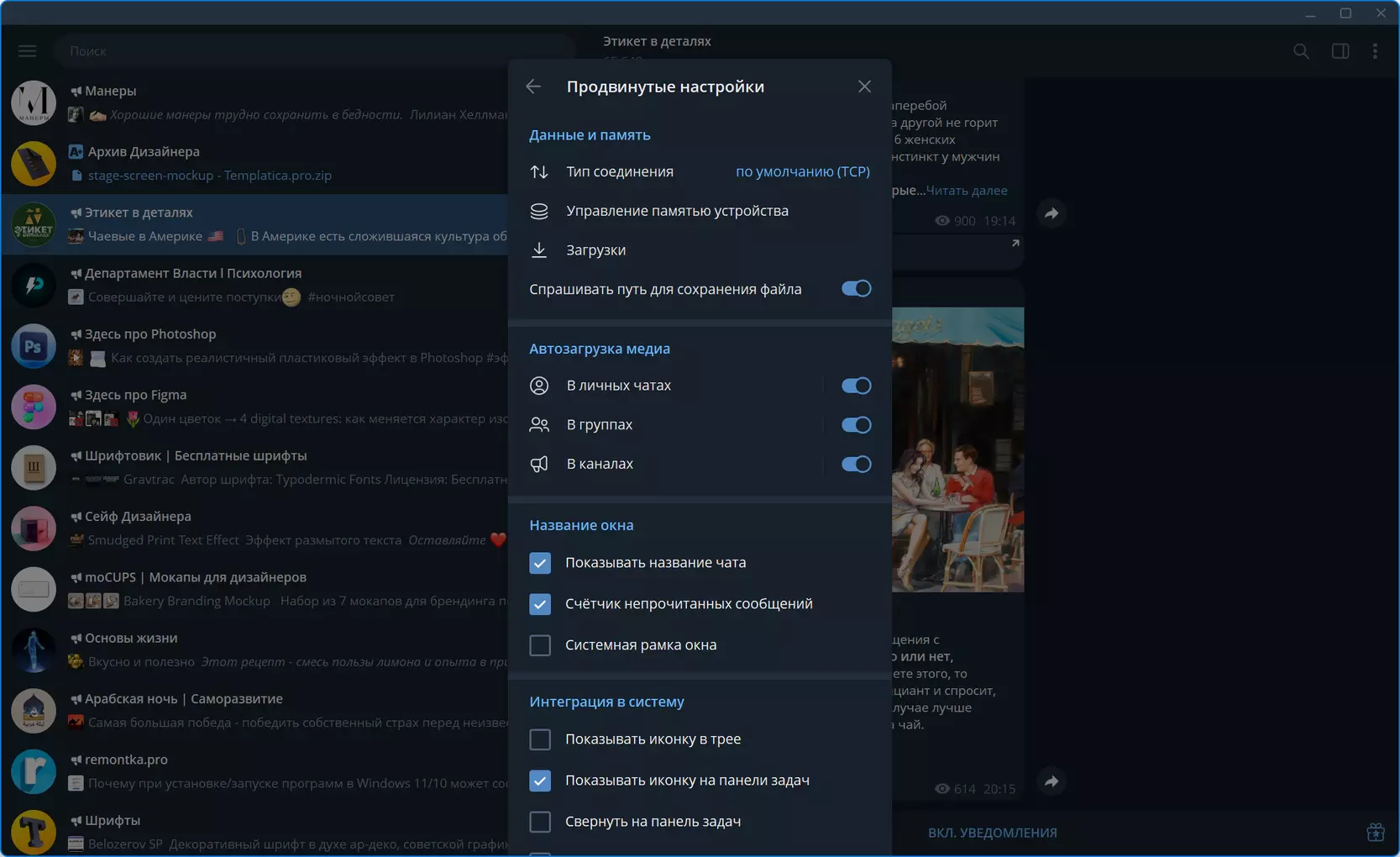Image resolution: width=1400 pixels, height=857 pixels.
Task: Check Показывать иконку в трее
Action: 540,739
